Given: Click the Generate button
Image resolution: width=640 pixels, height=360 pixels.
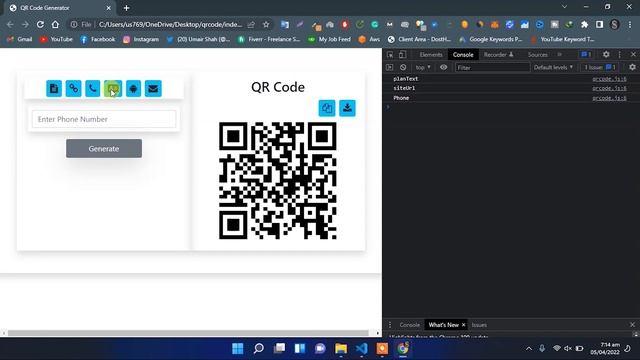Looking at the screenshot, I should click(104, 149).
